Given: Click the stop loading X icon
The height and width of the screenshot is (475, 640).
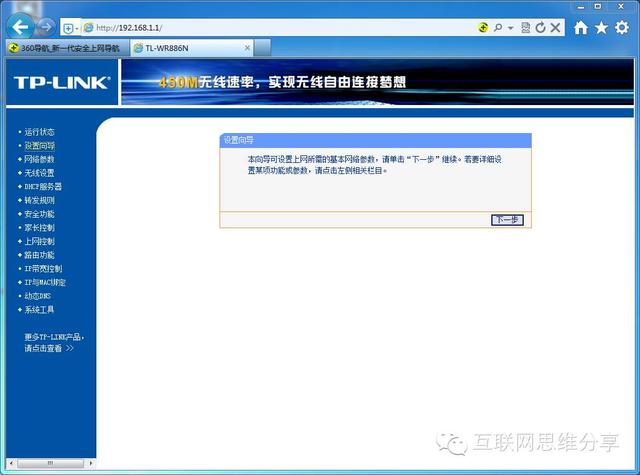Looking at the screenshot, I should (555, 27).
